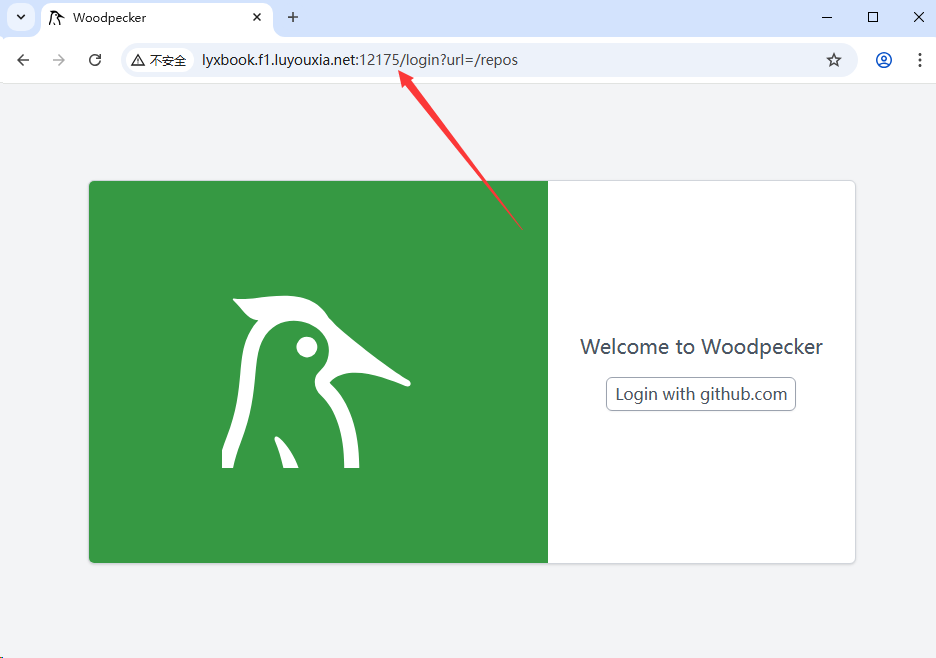This screenshot has height=658, width=936.
Task: Reload the Woodpecker login page
Action: pyautogui.click(x=95, y=60)
